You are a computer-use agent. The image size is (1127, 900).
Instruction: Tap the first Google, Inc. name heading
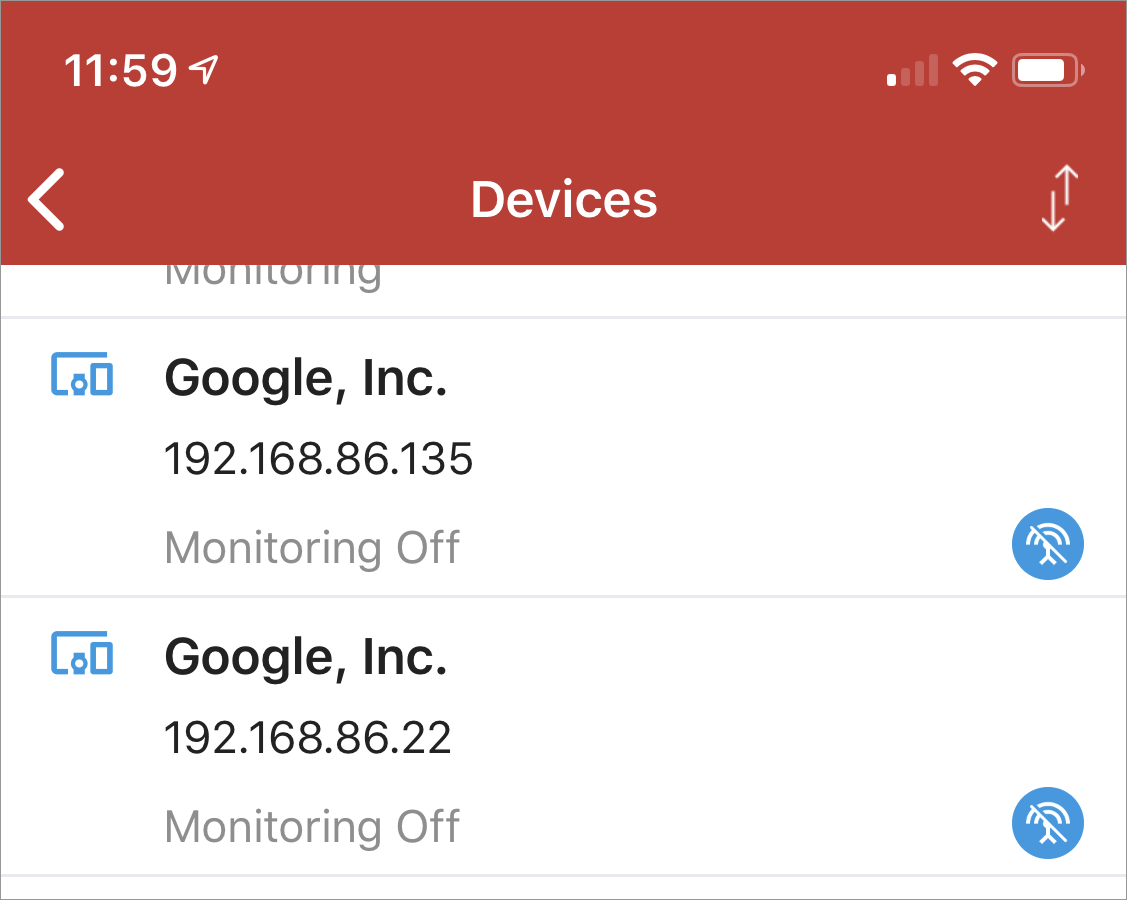tap(305, 378)
